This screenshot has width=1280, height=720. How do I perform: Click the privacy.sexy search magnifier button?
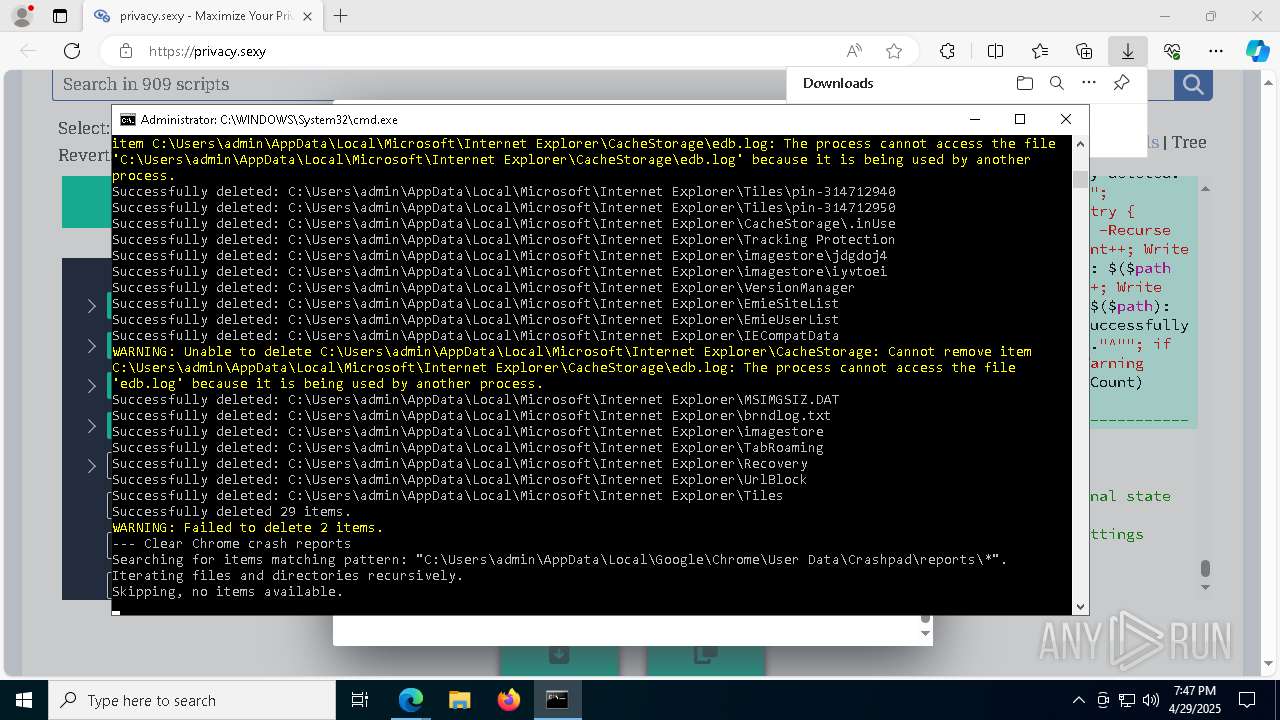1193,84
